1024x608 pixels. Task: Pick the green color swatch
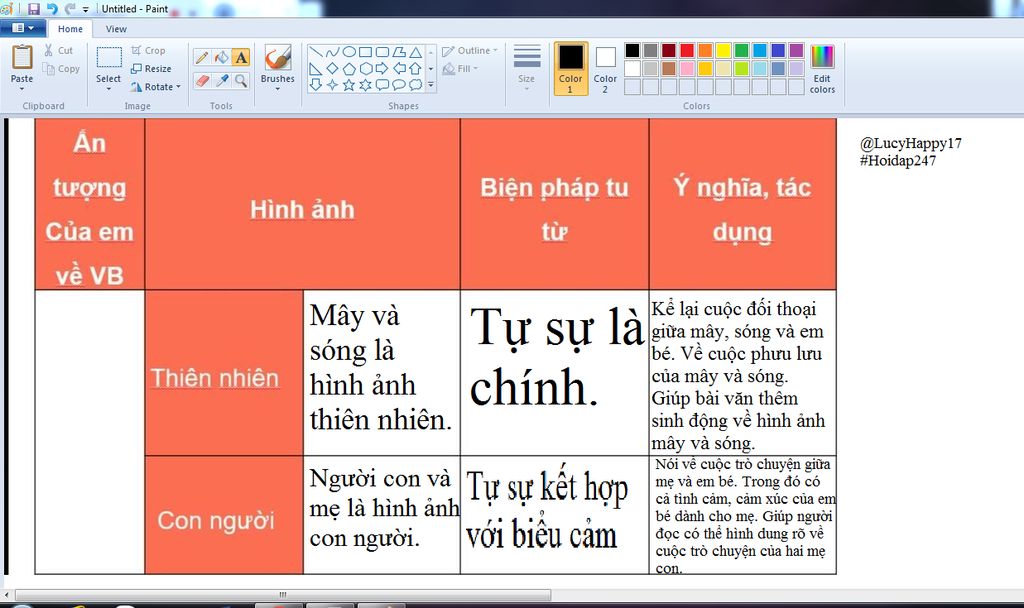pos(741,50)
